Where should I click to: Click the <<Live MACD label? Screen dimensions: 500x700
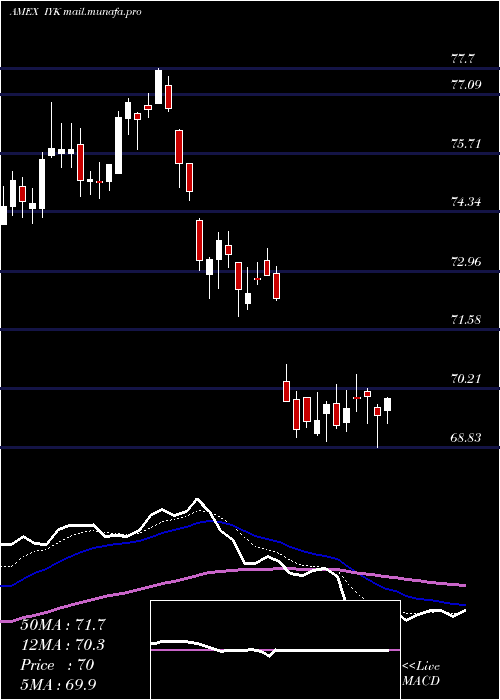click(x=421, y=674)
